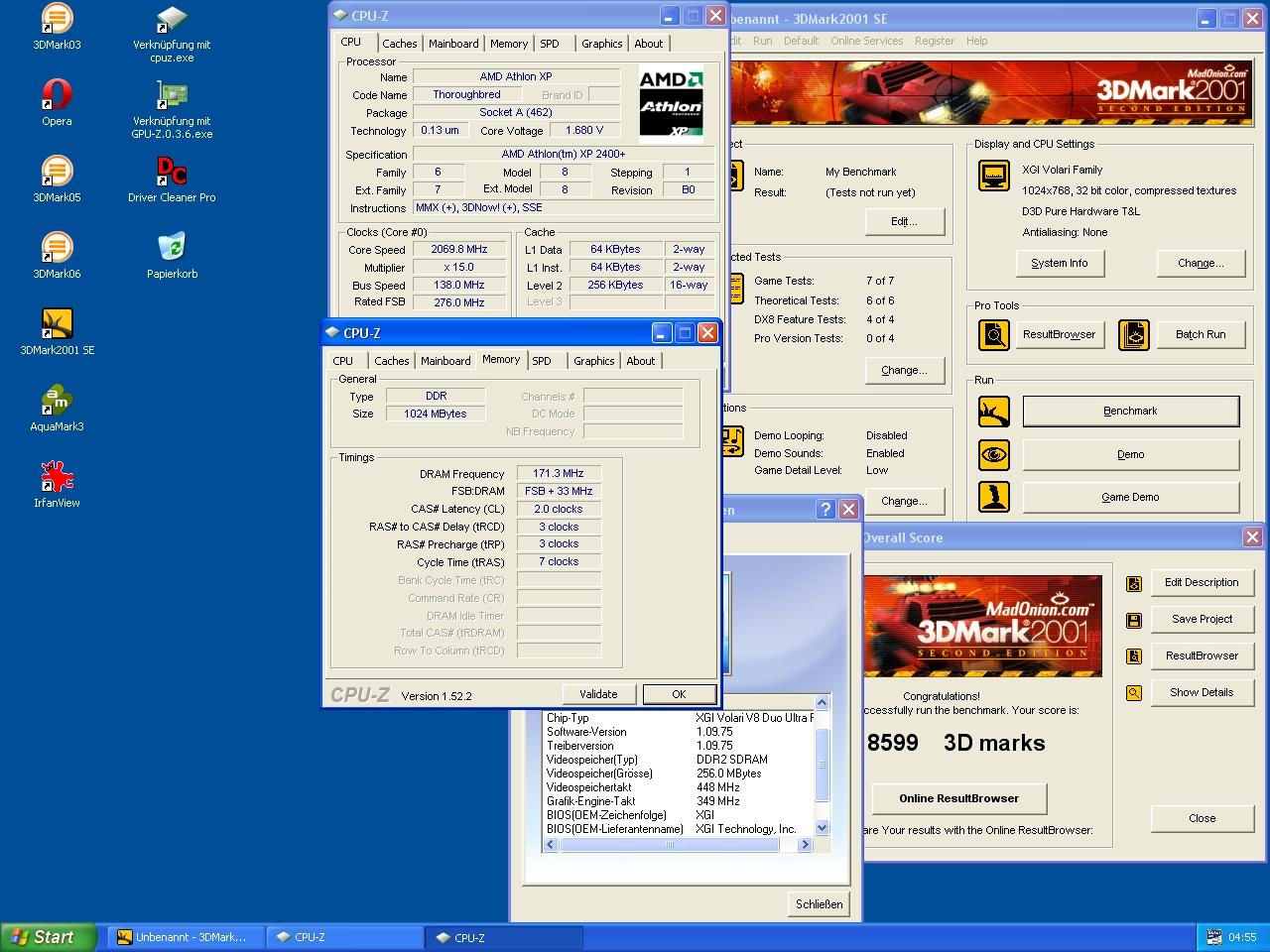Open the Papierkorb recycle bin

[x=172, y=255]
